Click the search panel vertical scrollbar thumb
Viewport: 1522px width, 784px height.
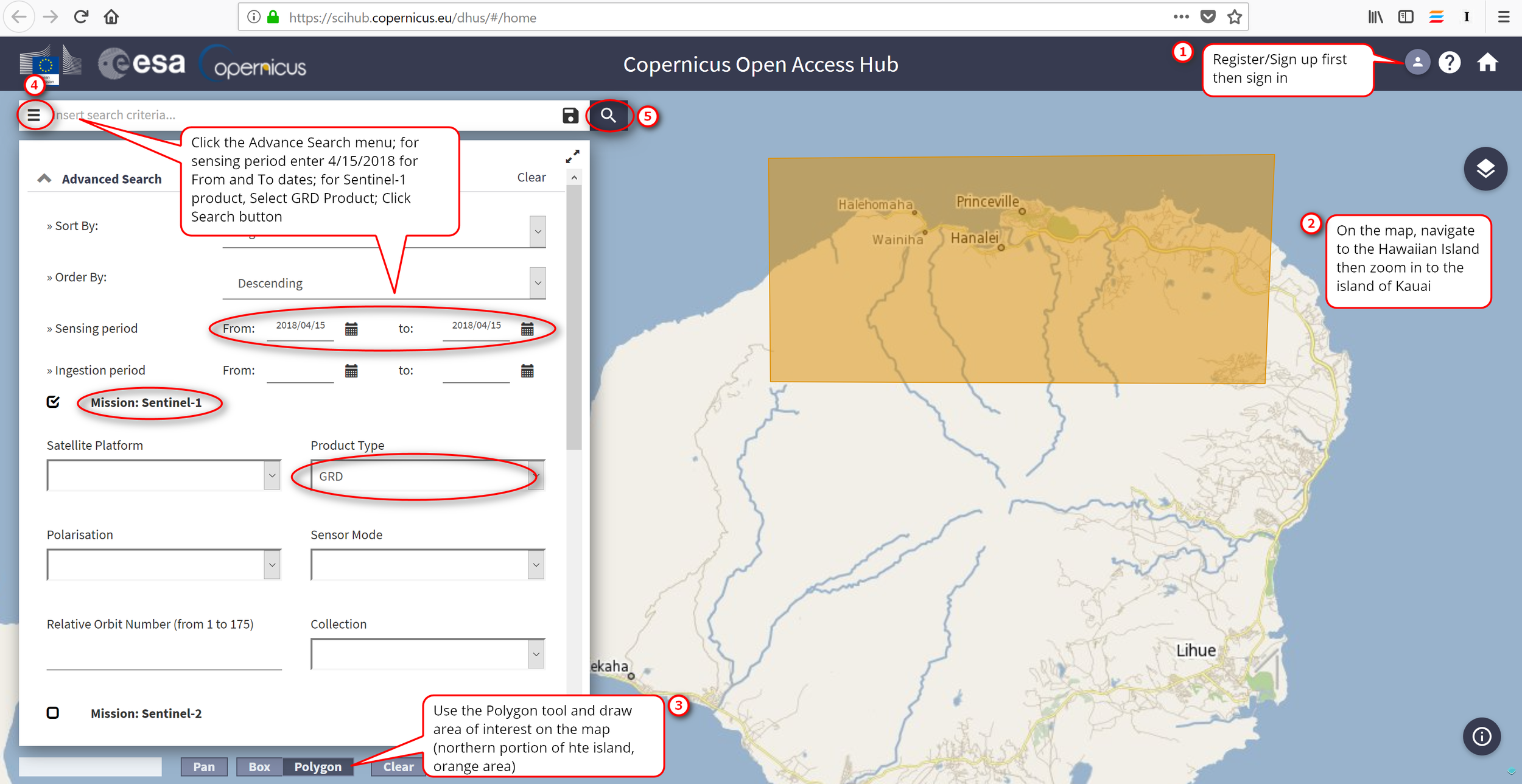coord(573,317)
